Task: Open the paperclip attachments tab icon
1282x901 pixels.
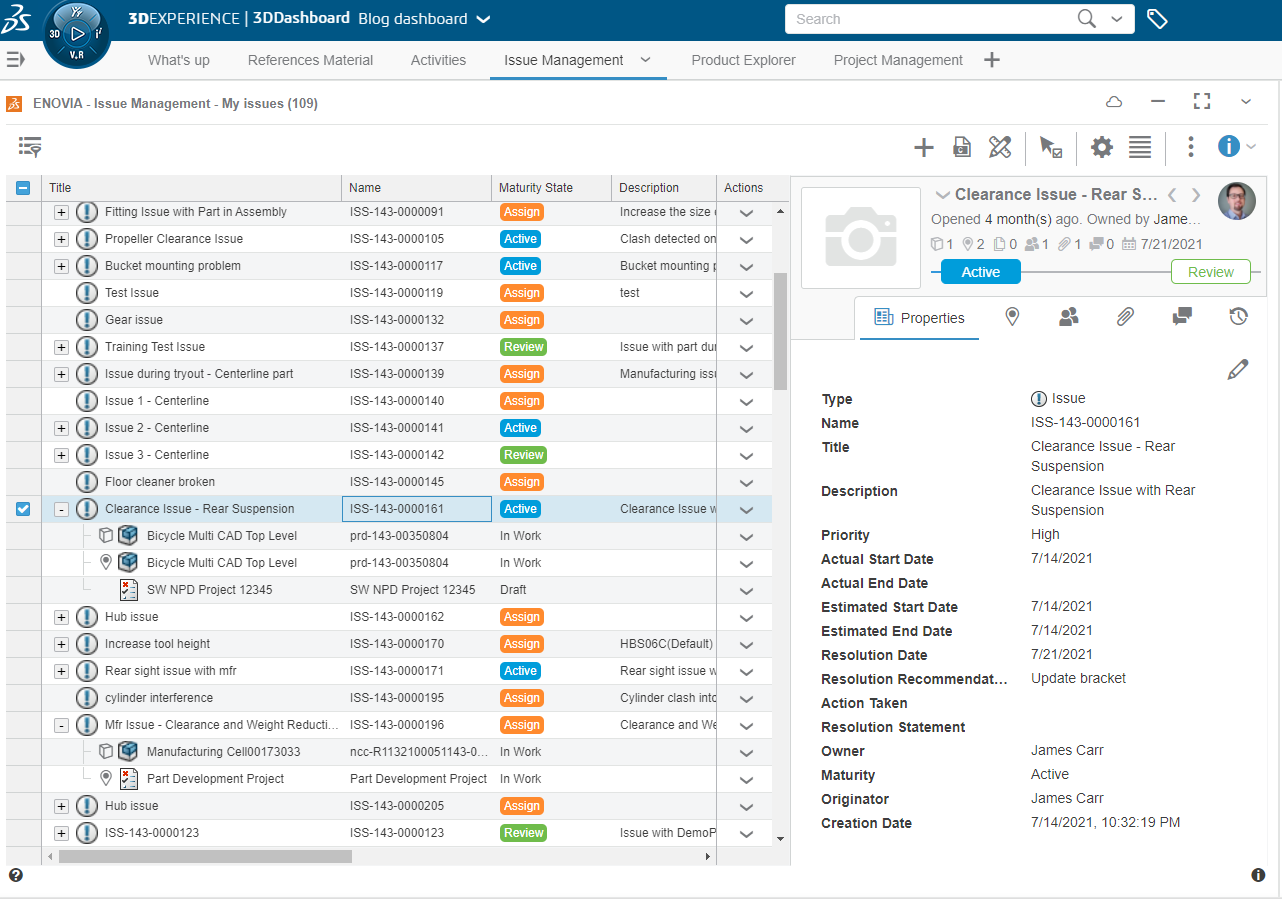Action: pyautogui.click(x=1125, y=317)
